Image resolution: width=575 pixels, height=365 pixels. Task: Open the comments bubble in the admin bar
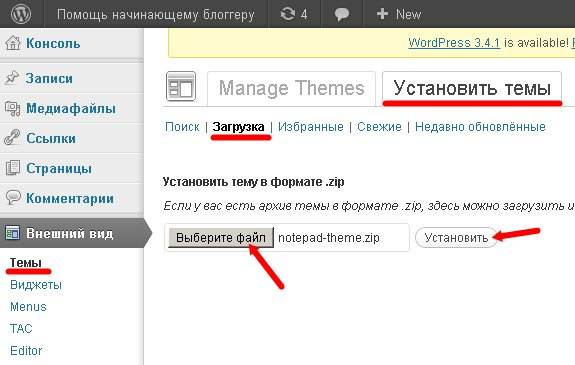point(342,14)
